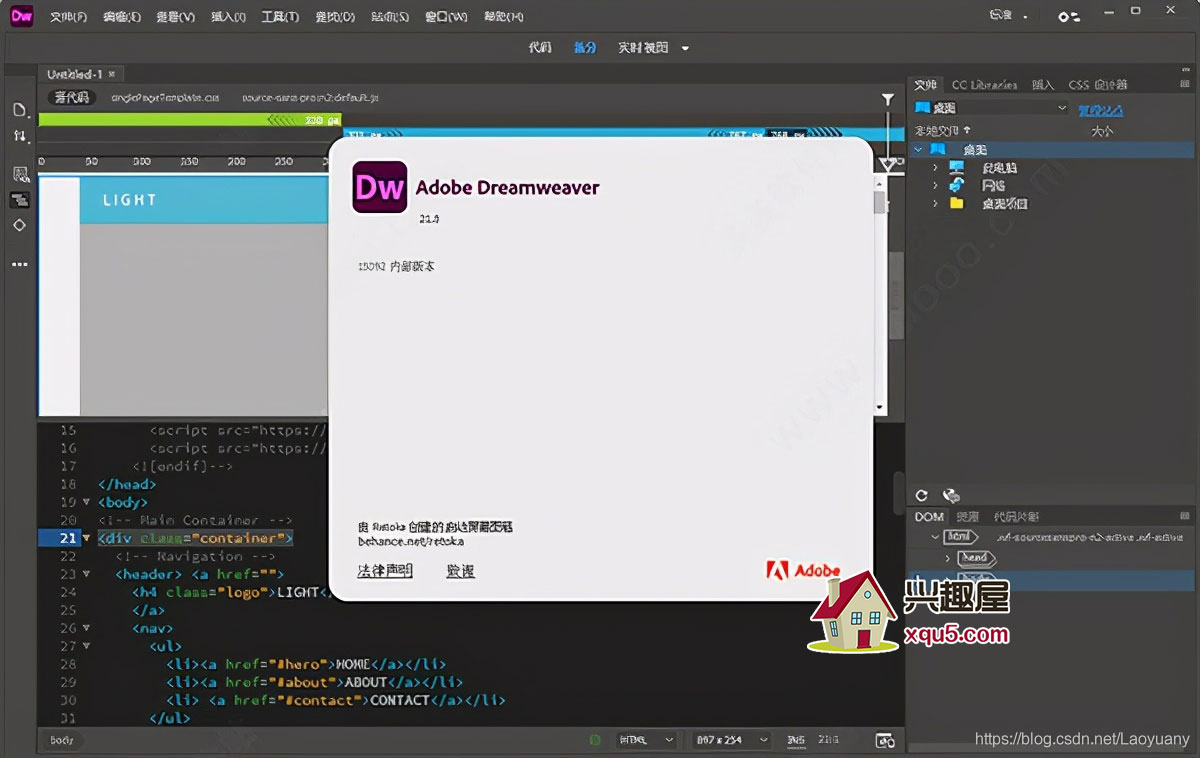Open the workspace switcher dropdown in title bar
Viewport: 1200px width, 758px height.
coord(1008,16)
